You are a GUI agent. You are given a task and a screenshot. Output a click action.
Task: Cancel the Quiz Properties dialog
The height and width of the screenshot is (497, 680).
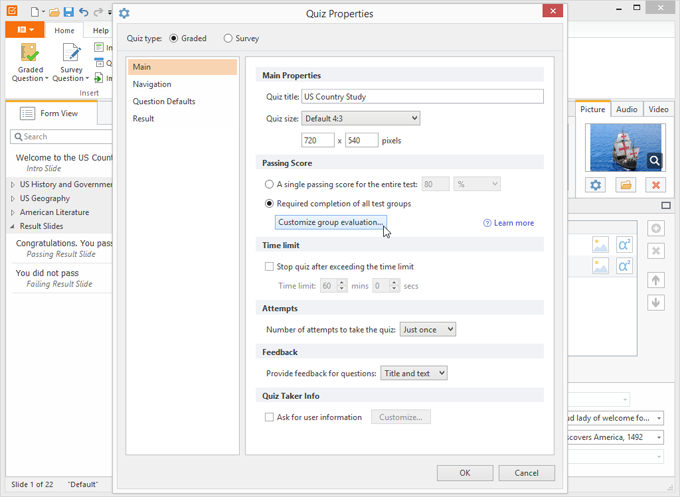pos(526,473)
